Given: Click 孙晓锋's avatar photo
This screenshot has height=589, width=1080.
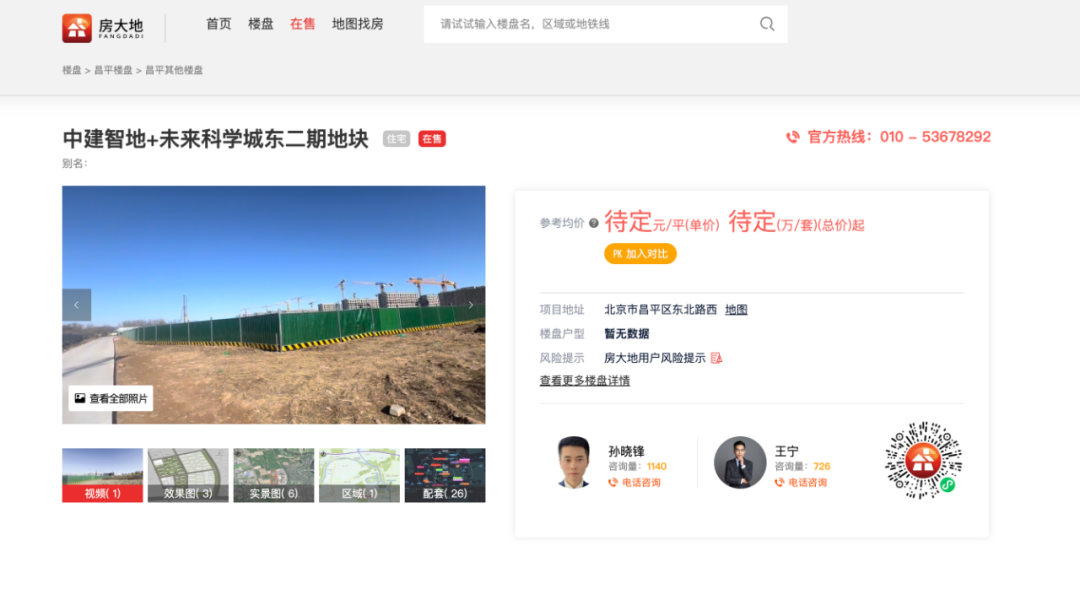Looking at the screenshot, I should pyautogui.click(x=574, y=462).
